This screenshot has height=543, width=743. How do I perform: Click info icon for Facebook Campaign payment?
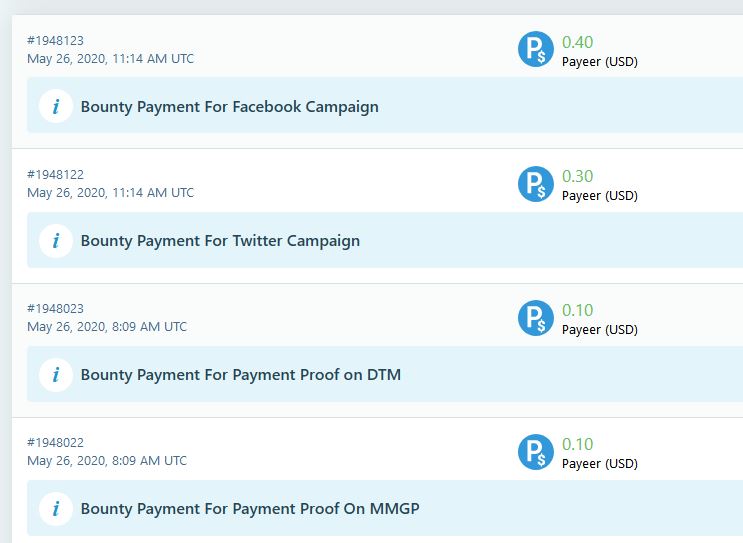(56, 106)
